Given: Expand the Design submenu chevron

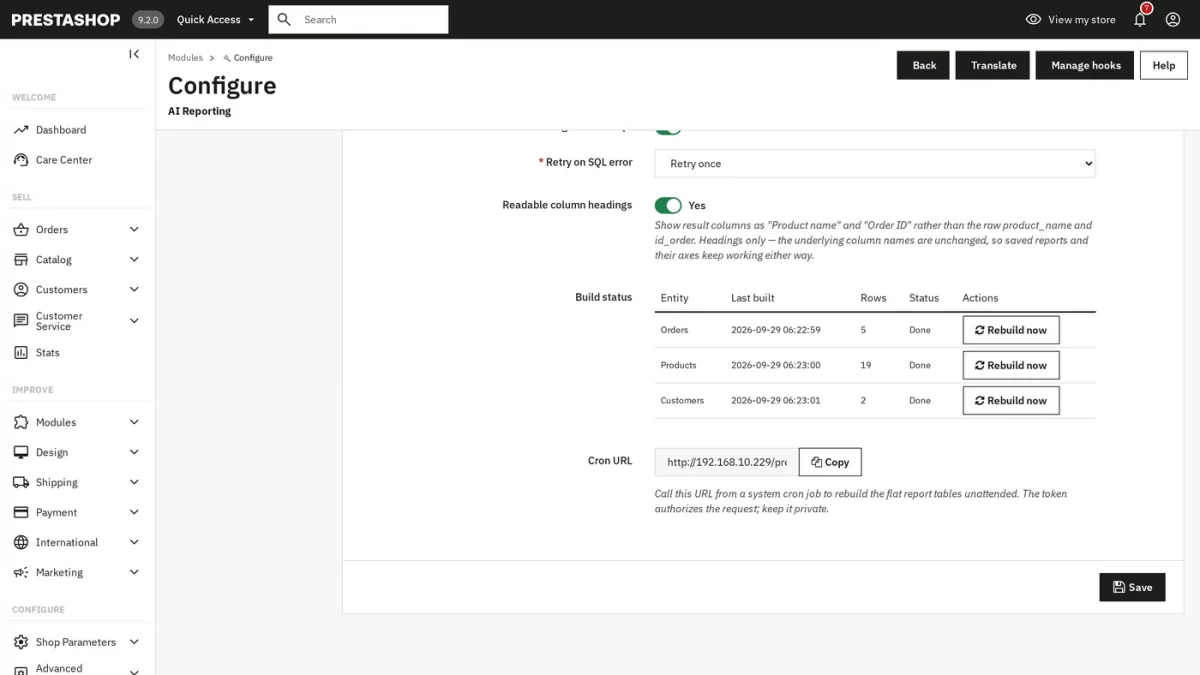Looking at the screenshot, I should click(x=134, y=452).
